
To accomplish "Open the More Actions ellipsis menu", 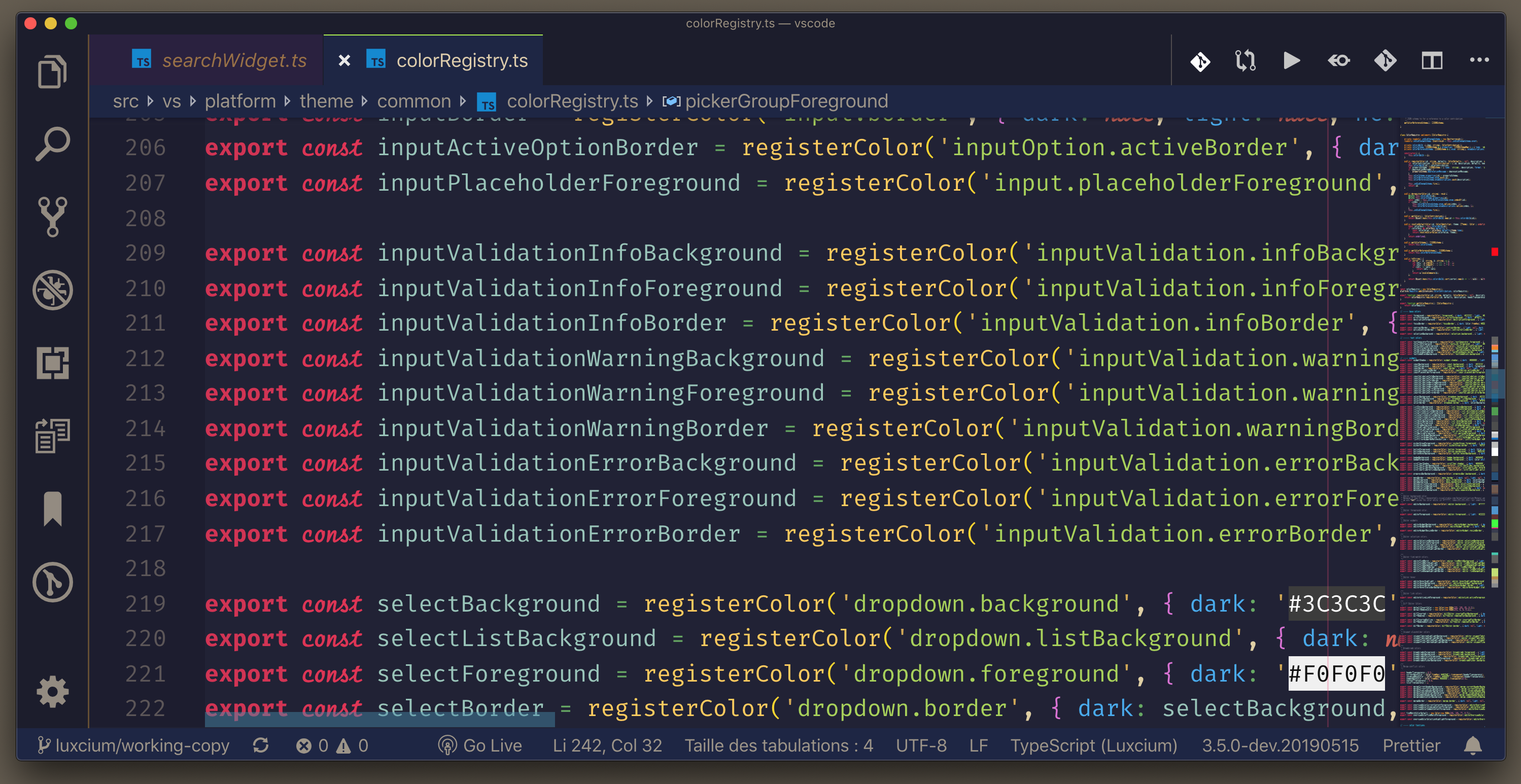I will click(1478, 60).
